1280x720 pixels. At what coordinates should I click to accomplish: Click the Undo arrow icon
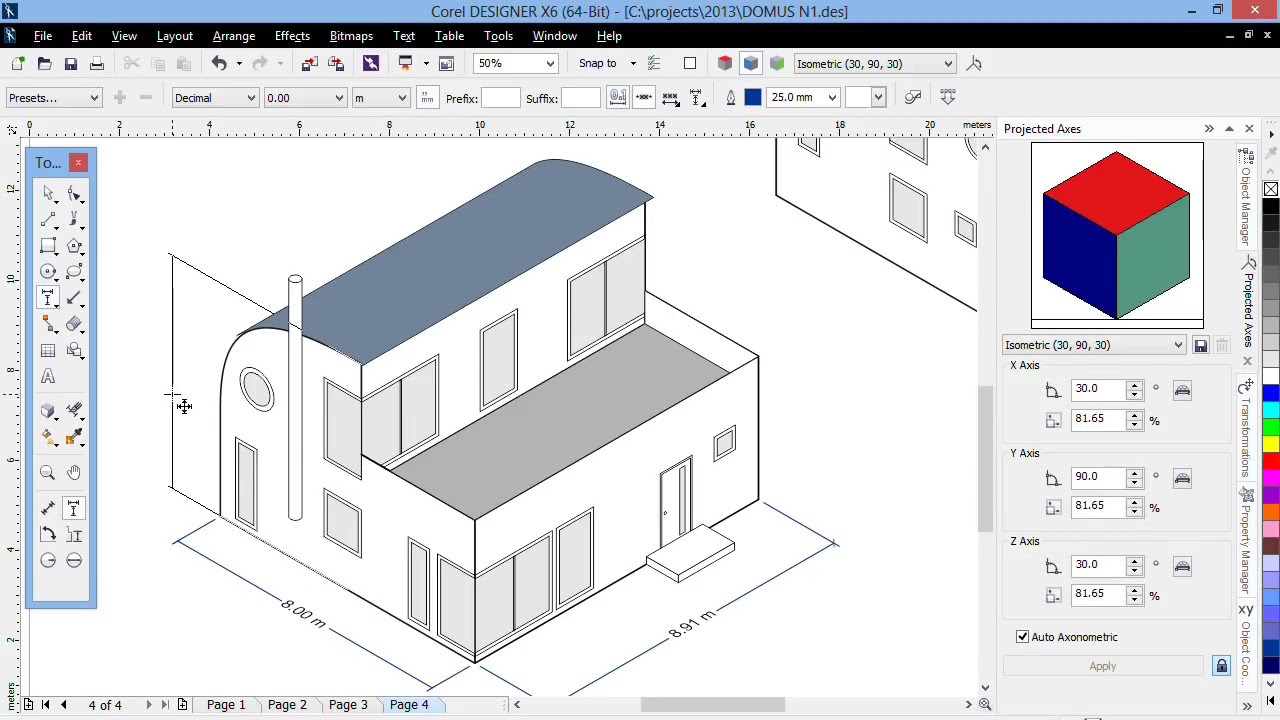(x=219, y=64)
